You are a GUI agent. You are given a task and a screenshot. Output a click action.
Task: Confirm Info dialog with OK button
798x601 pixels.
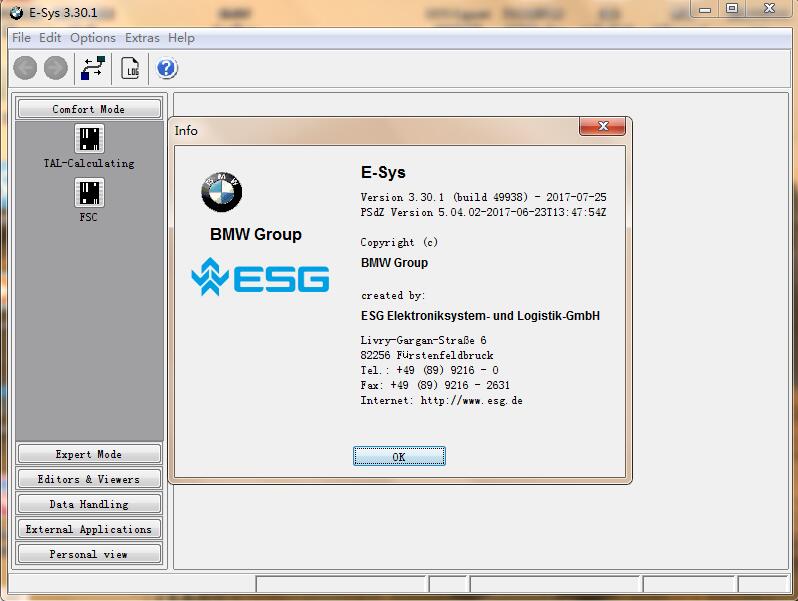399,456
